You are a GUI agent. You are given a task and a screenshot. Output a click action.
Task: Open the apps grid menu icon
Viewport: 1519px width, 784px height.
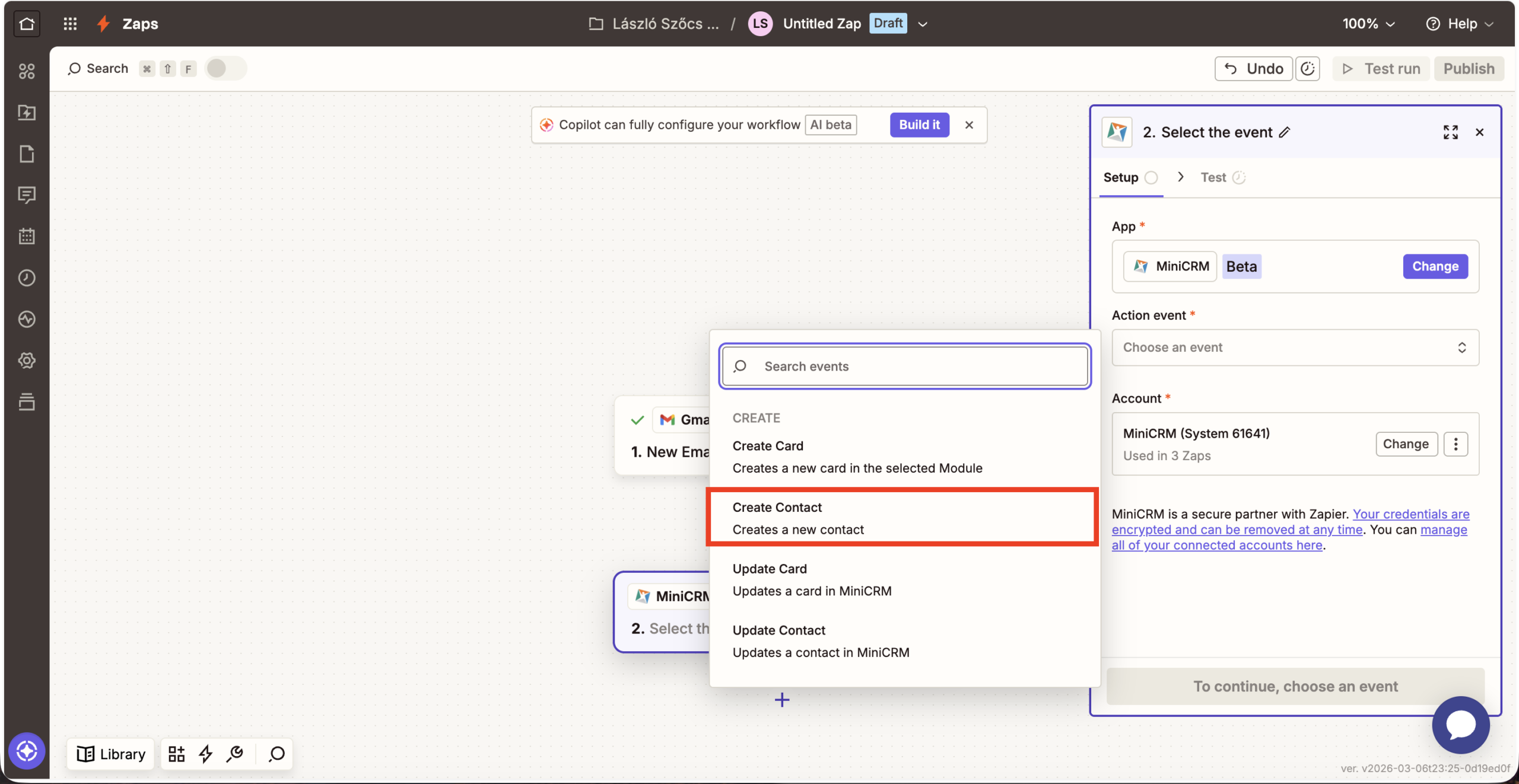pos(70,24)
